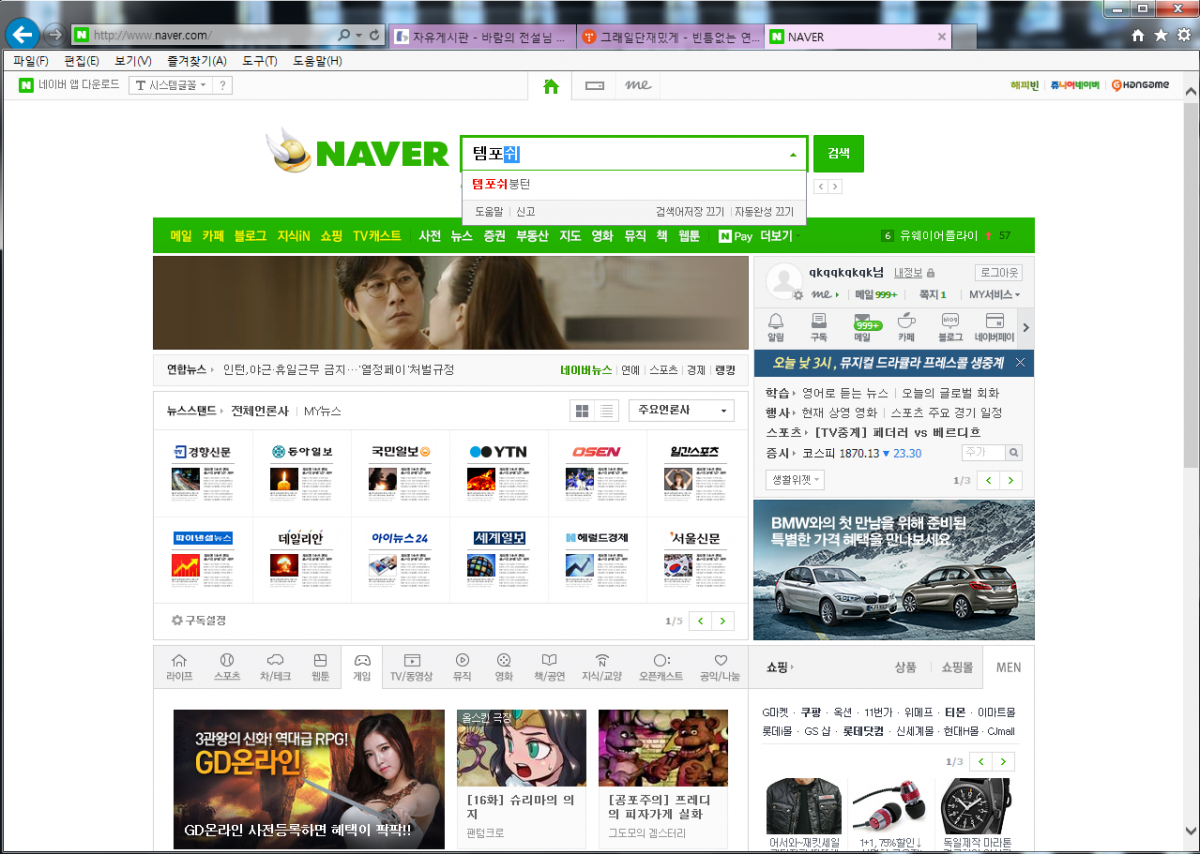Screen dimensions: 1200x854
Task: Open 시스템글꼴 font dropdown
Action: pyautogui.click(x=170, y=85)
